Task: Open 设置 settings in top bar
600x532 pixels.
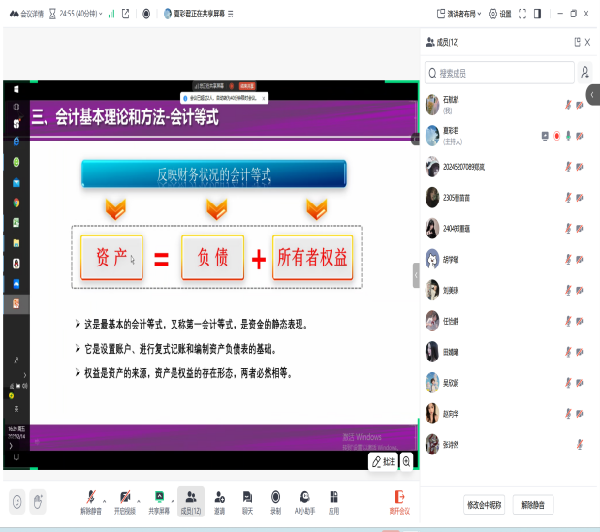Action: (x=500, y=14)
